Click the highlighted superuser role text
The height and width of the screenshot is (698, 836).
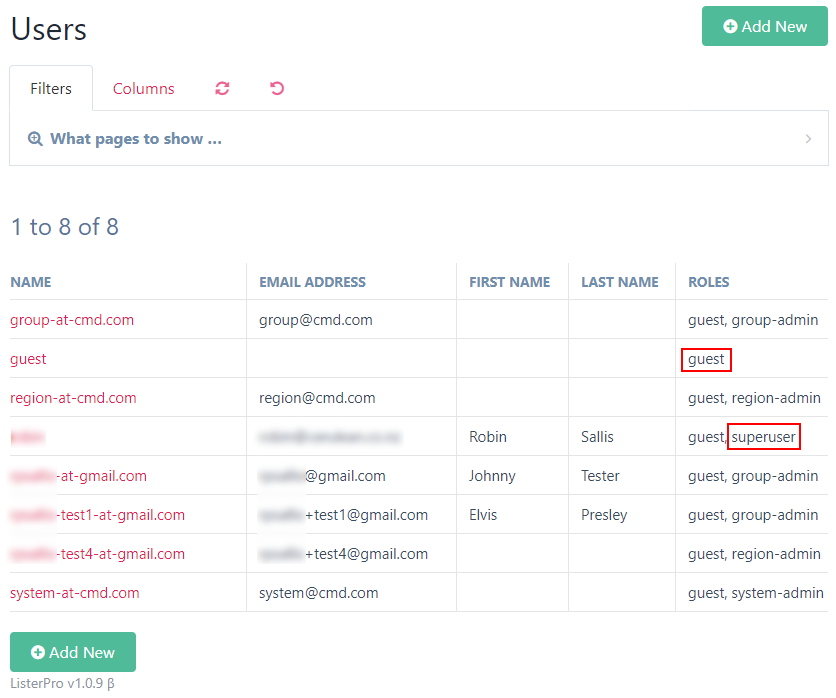(763, 436)
